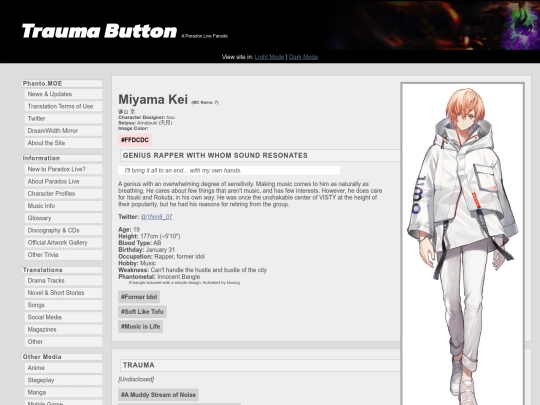Open the DreamWidth Mirror link

coord(63,131)
